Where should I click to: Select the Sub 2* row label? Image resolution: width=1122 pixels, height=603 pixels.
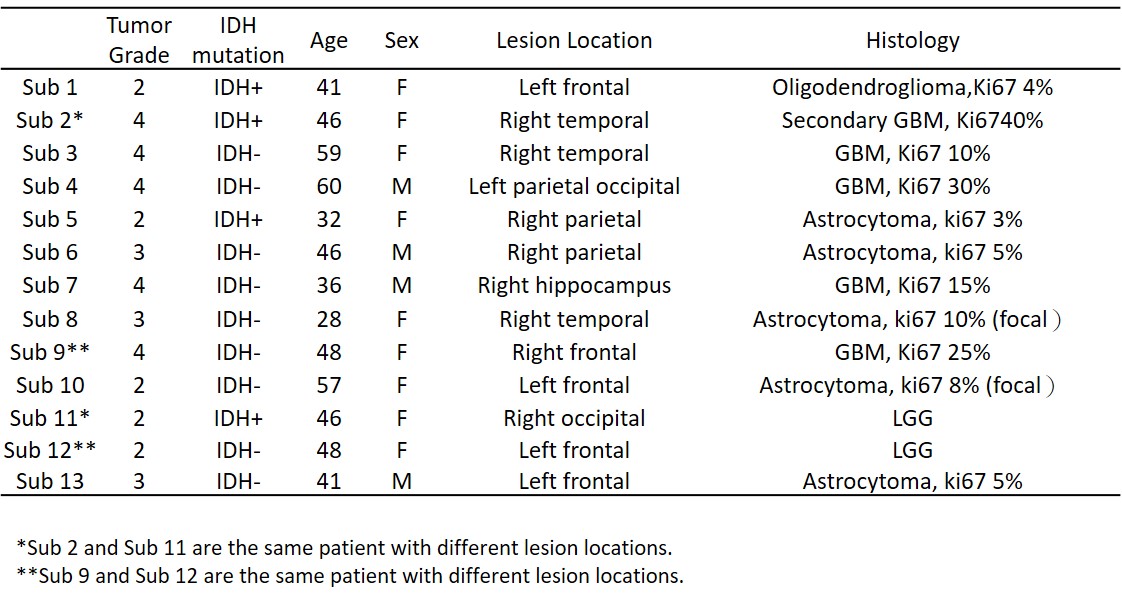click(49, 121)
